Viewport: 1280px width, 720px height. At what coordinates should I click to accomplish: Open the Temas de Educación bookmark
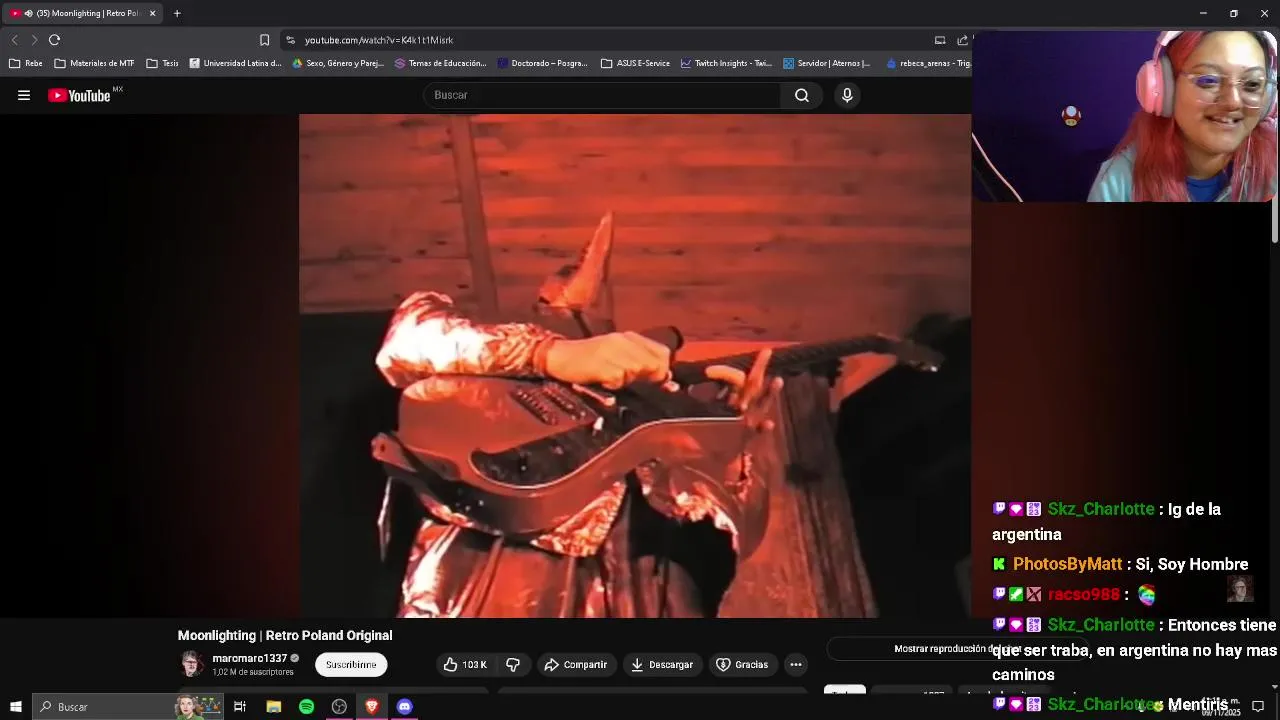point(441,63)
